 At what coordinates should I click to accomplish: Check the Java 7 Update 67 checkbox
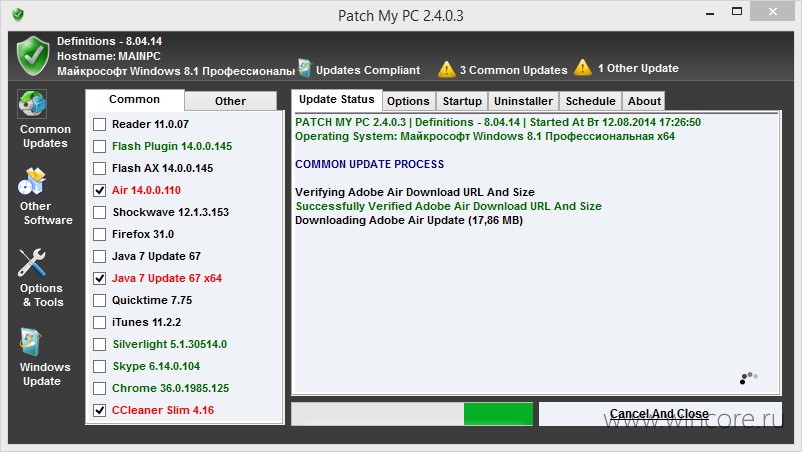99,256
